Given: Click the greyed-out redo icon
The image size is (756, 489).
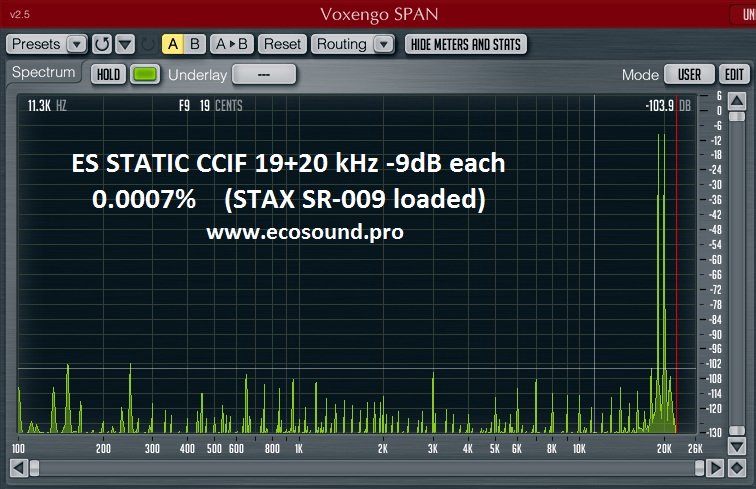Looking at the screenshot, I should coord(148,44).
